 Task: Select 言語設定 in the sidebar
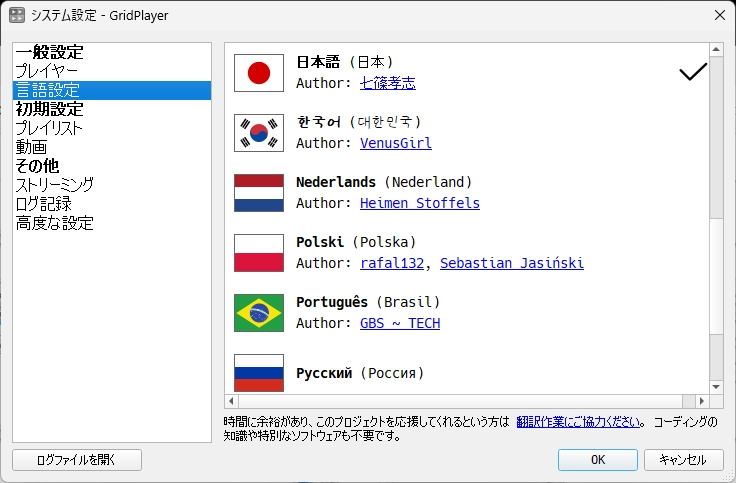click(47, 90)
